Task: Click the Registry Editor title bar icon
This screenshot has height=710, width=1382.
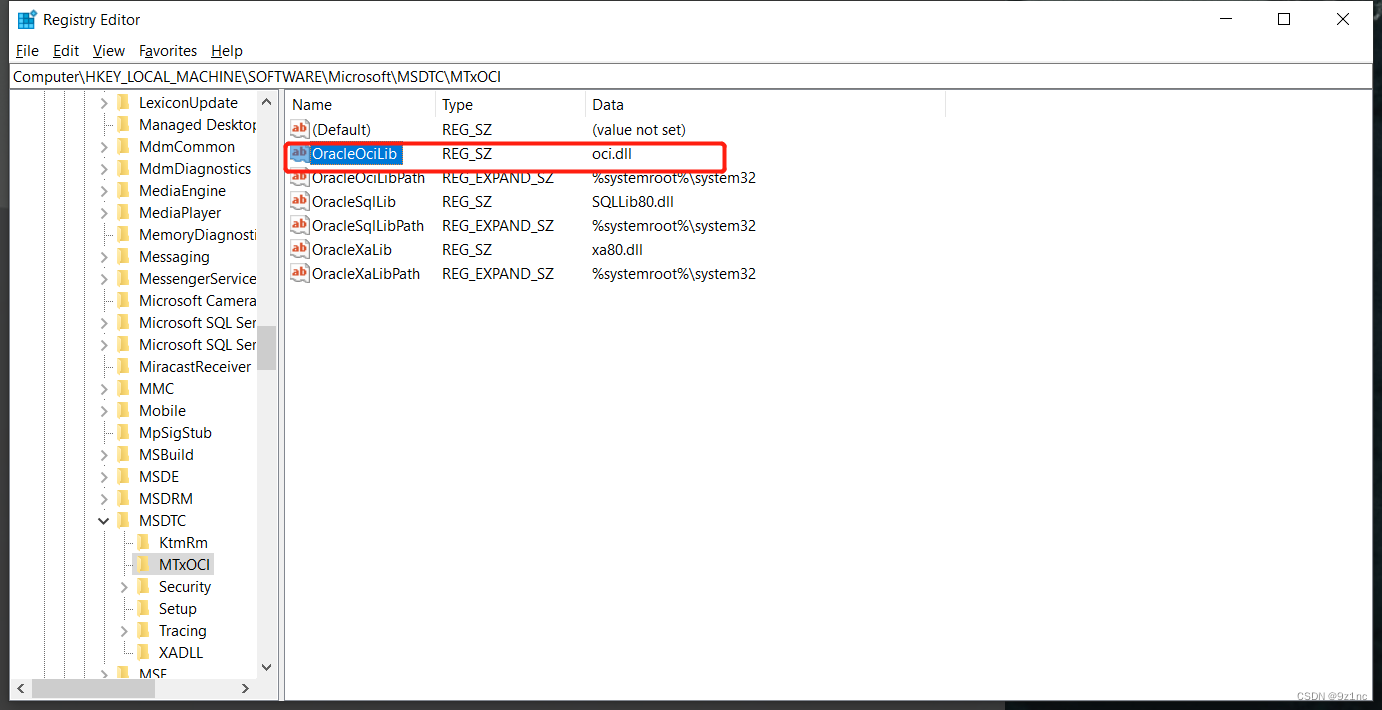Action: (x=27, y=19)
